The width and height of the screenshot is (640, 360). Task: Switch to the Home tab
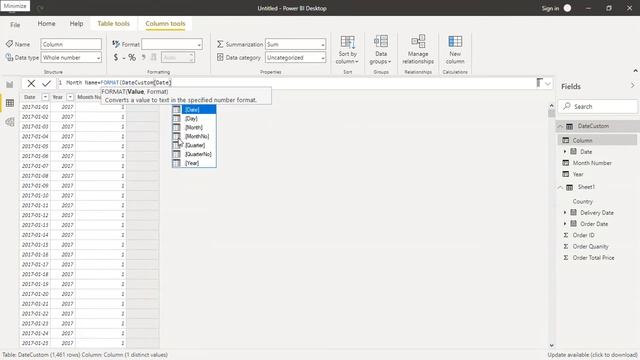click(x=47, y=24)
